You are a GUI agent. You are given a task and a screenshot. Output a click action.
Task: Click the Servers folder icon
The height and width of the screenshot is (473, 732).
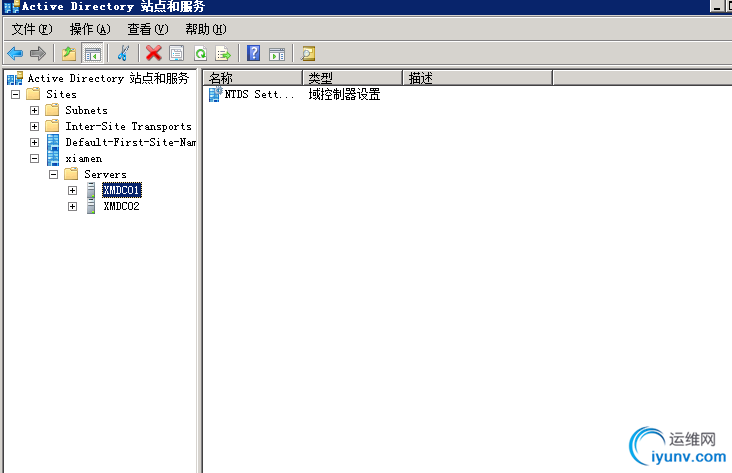pos(71,174)
